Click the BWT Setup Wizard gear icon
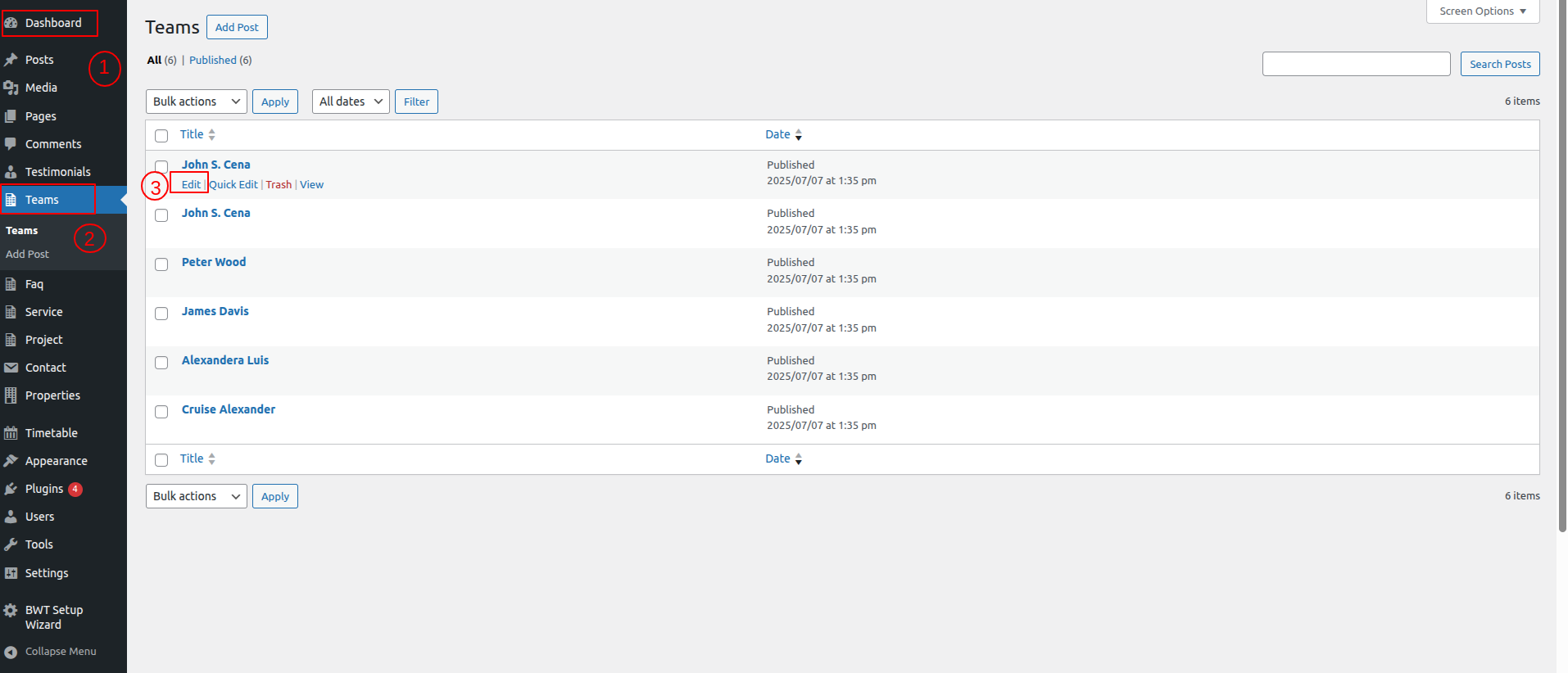Viewport: 1568px width, 673px height. 11,610
